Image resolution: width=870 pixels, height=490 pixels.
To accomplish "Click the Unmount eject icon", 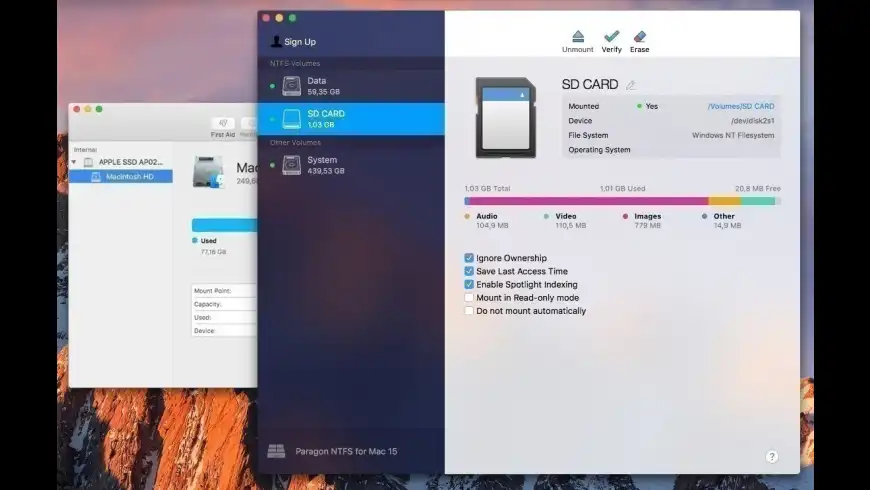I will point(578,37).
